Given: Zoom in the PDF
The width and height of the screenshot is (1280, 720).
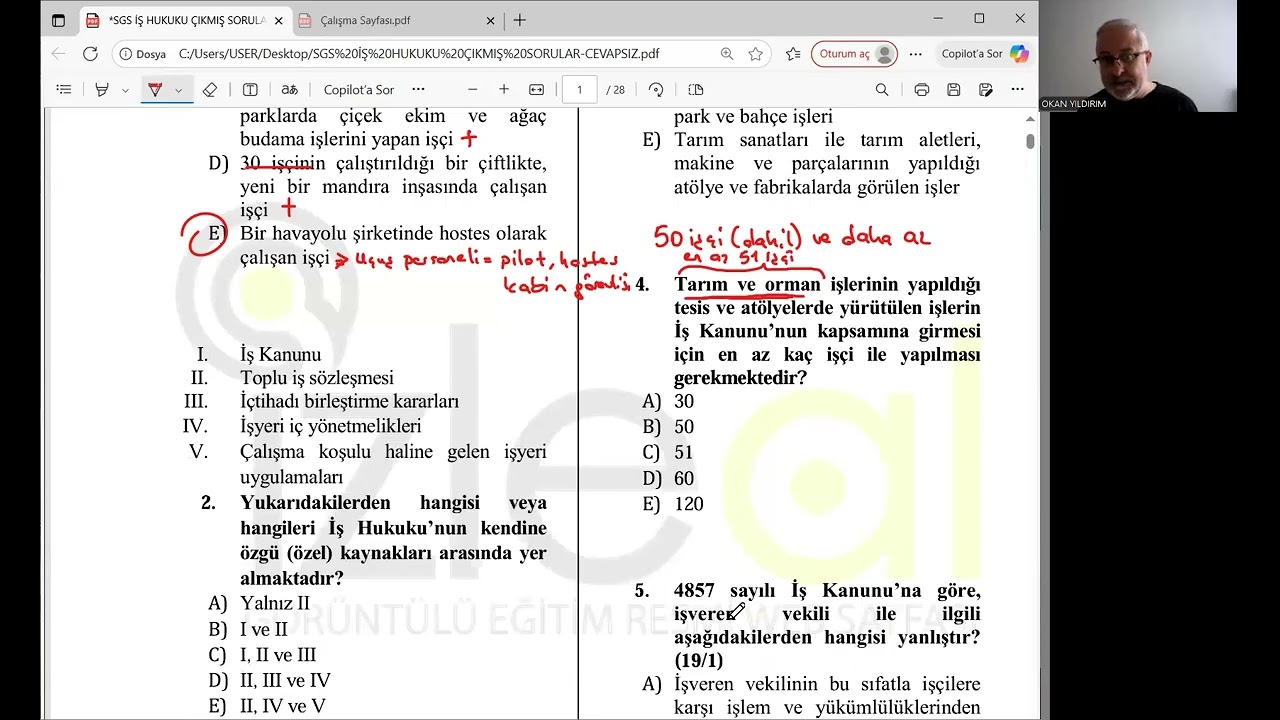Looking at the screenshot, I should tap(504, 90).
